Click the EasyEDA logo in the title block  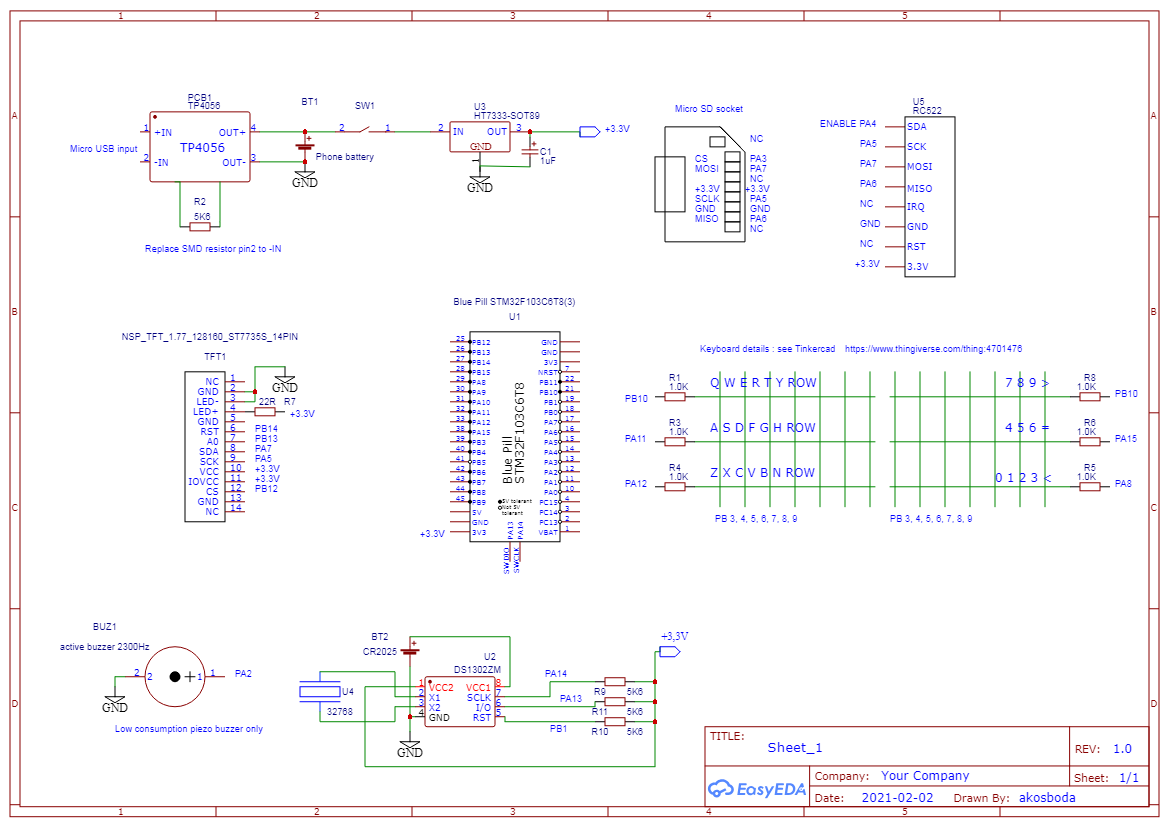757,789
